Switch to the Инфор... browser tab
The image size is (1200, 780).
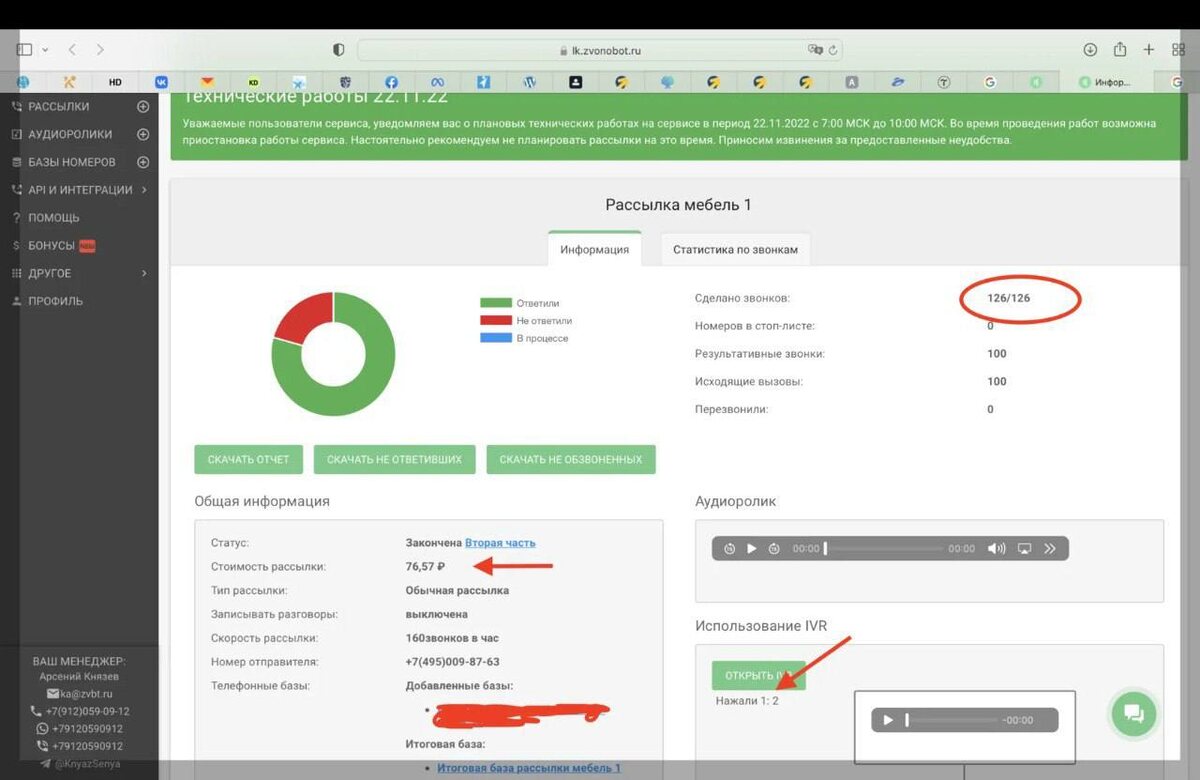(x=1104, y=82)
